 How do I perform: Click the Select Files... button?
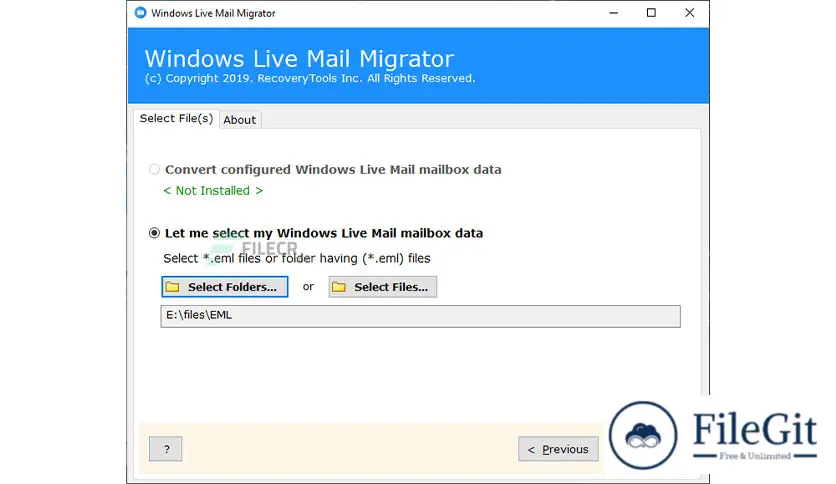pos(382,287)
